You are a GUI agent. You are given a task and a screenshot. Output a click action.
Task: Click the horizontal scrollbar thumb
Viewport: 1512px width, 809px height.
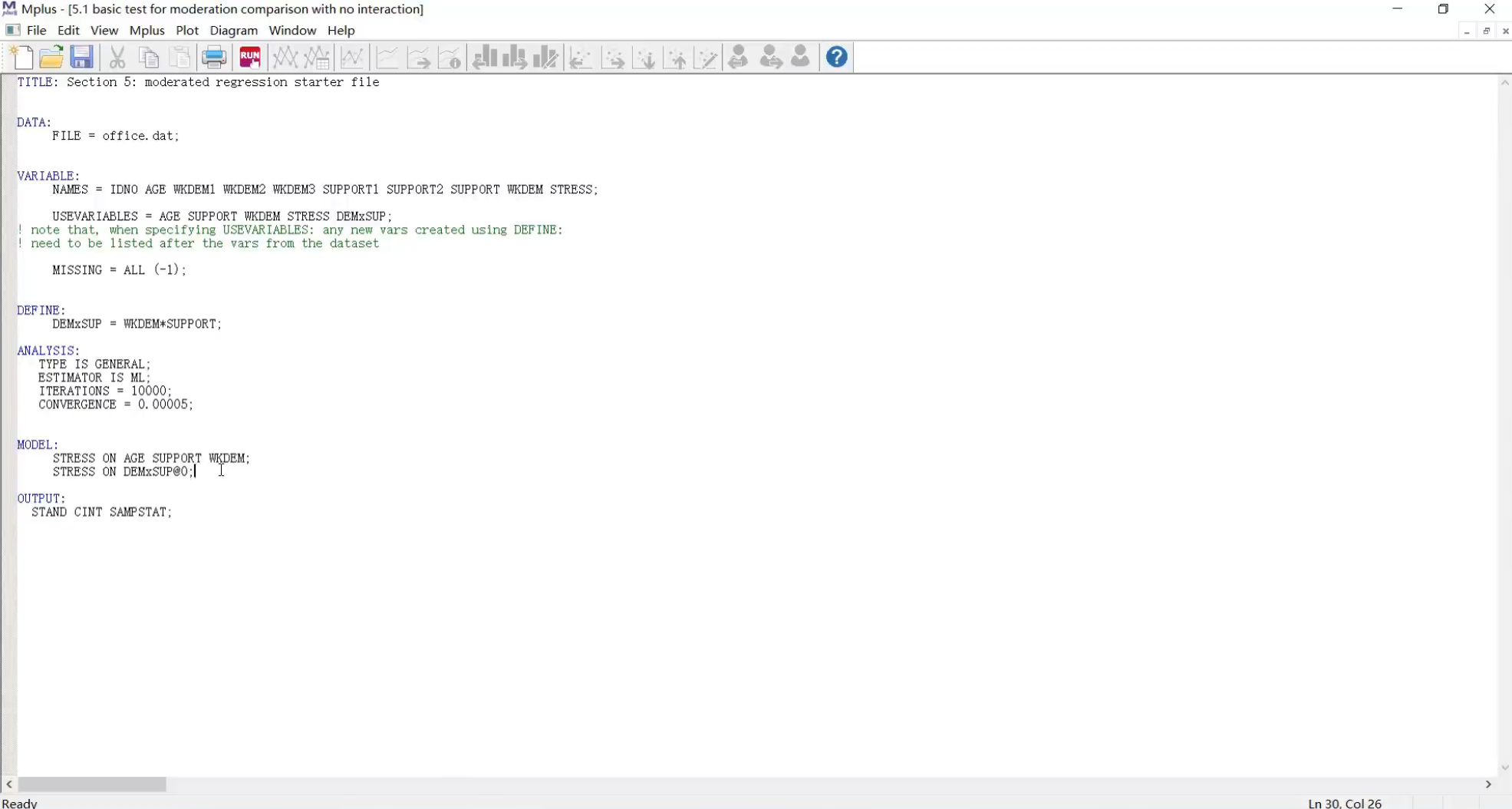[92, 784]
